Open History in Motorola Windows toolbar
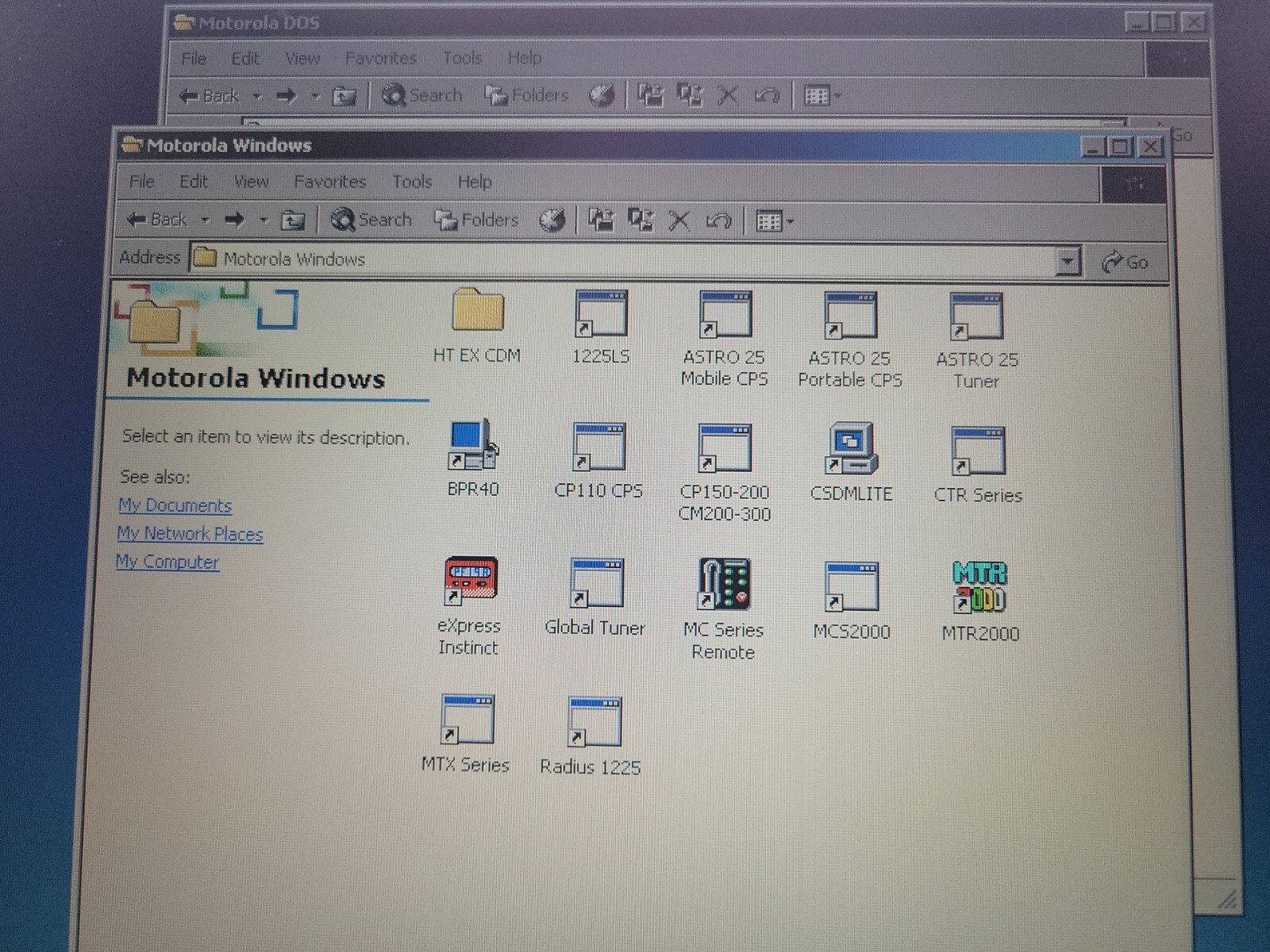1270x952 pixels. [552, 221]
